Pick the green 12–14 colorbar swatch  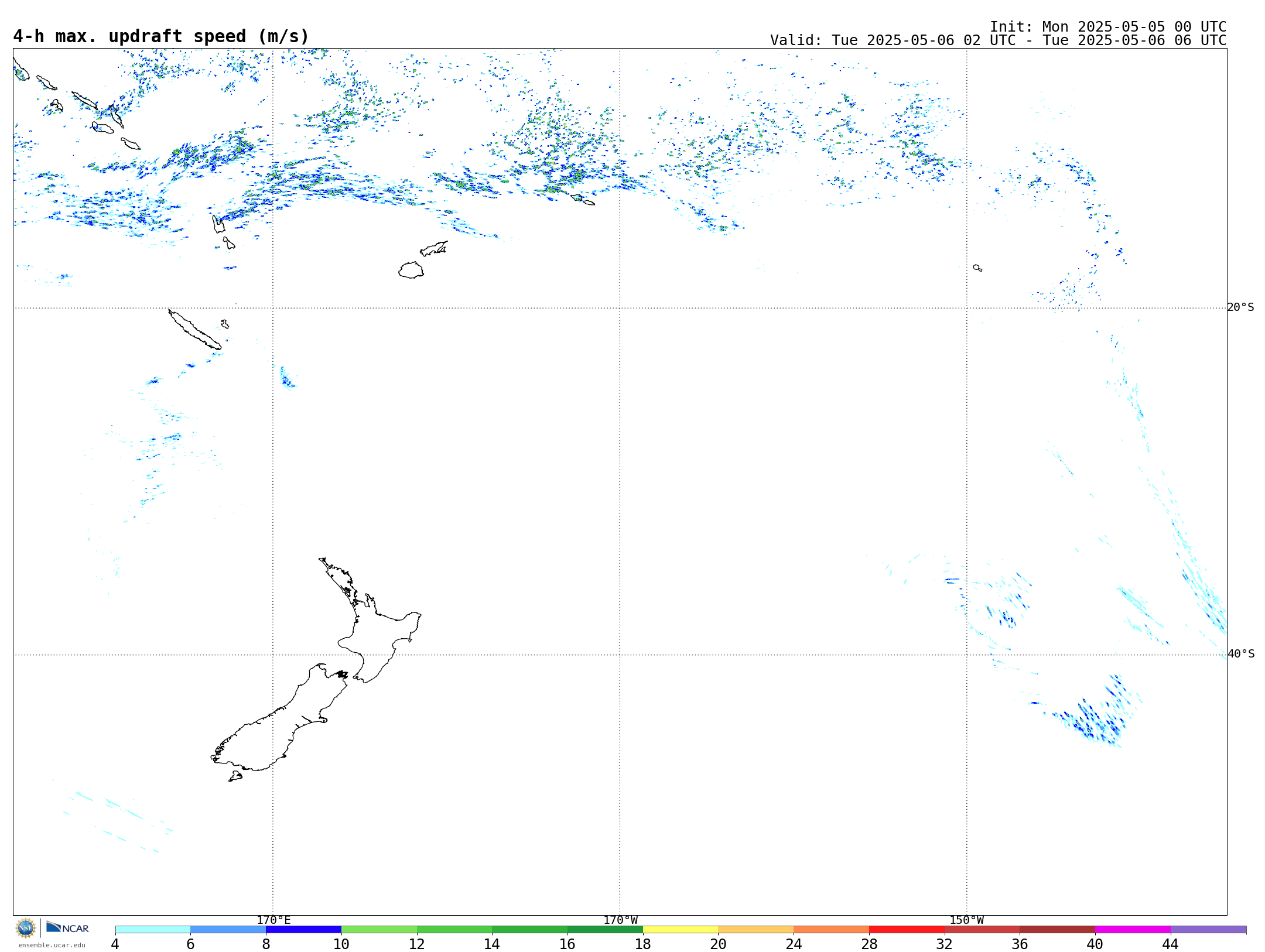tap(454, 929)
